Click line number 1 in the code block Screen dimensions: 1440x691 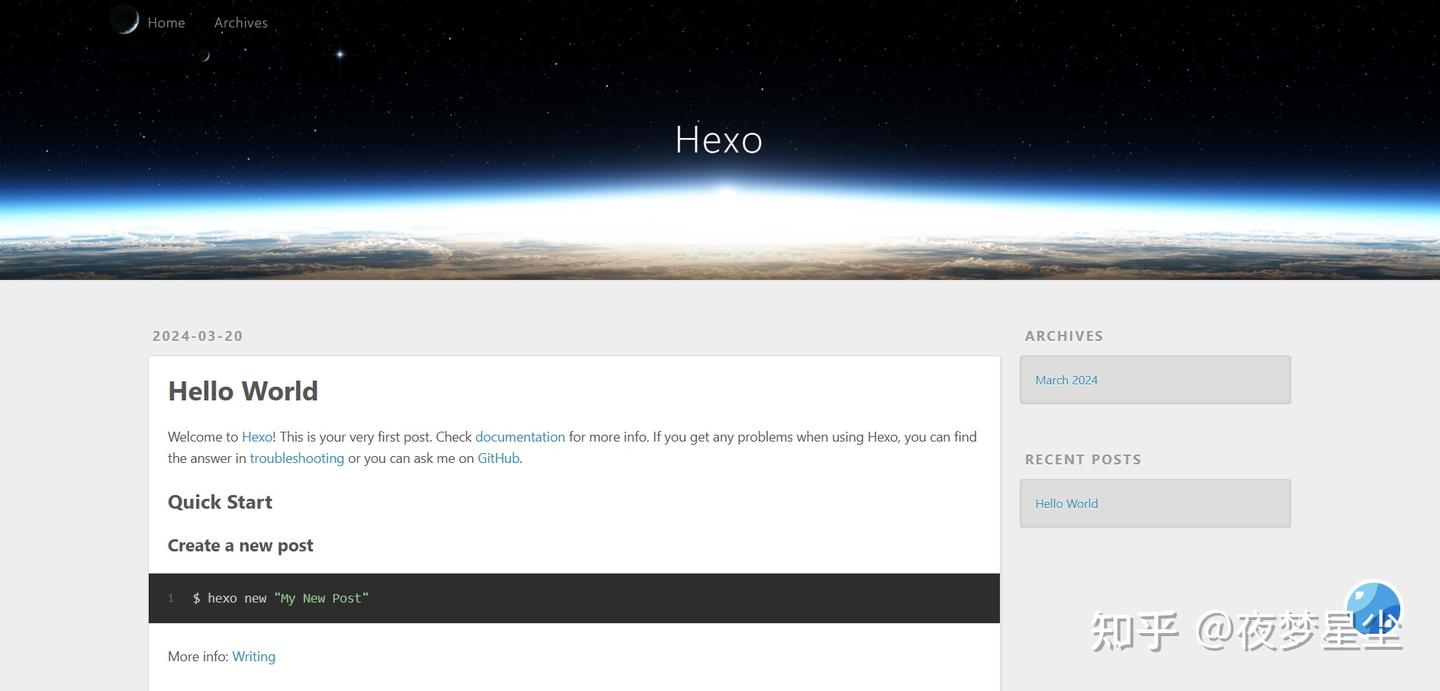pyautogui.click(x=170, y=597)
